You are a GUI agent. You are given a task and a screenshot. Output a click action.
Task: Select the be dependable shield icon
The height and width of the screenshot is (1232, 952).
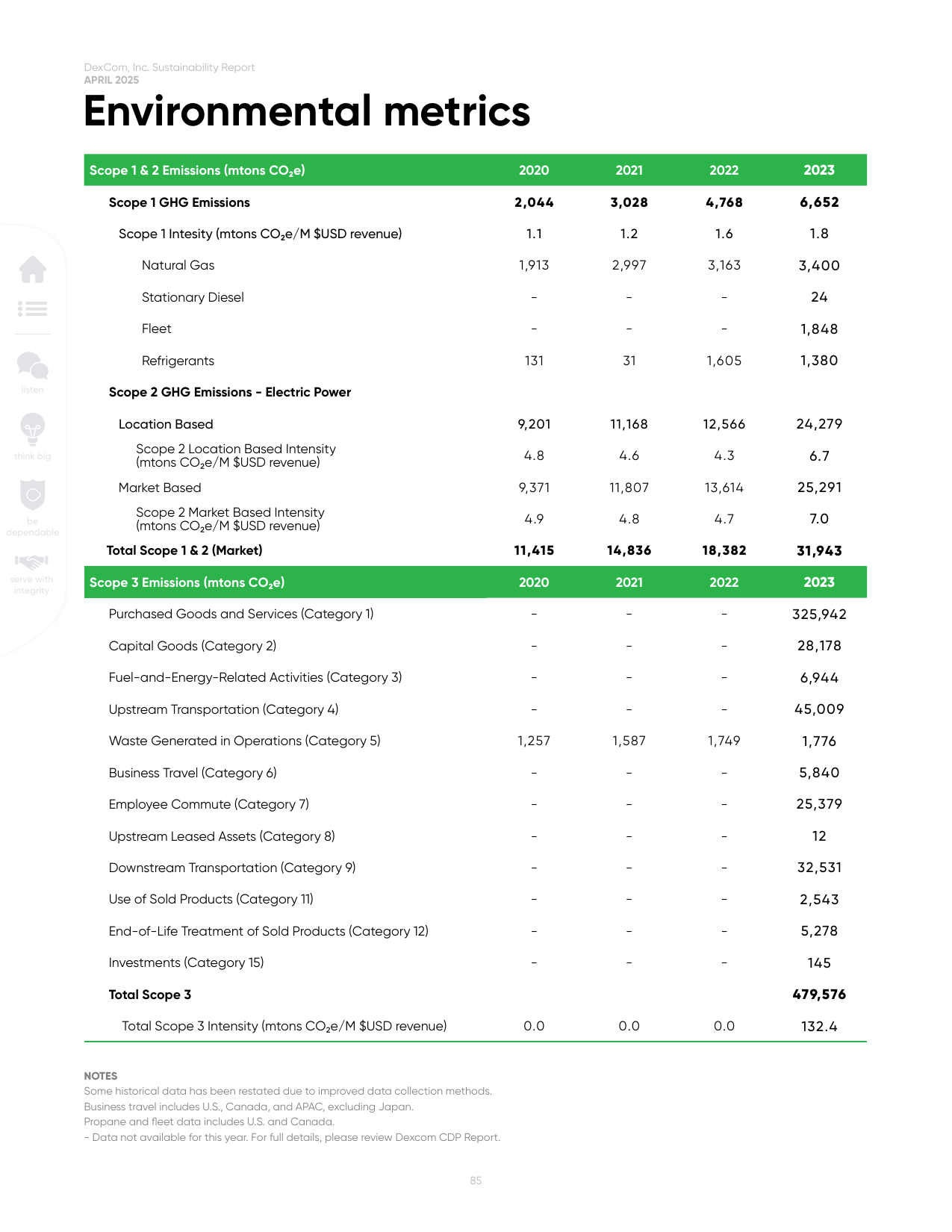[33, 494]
